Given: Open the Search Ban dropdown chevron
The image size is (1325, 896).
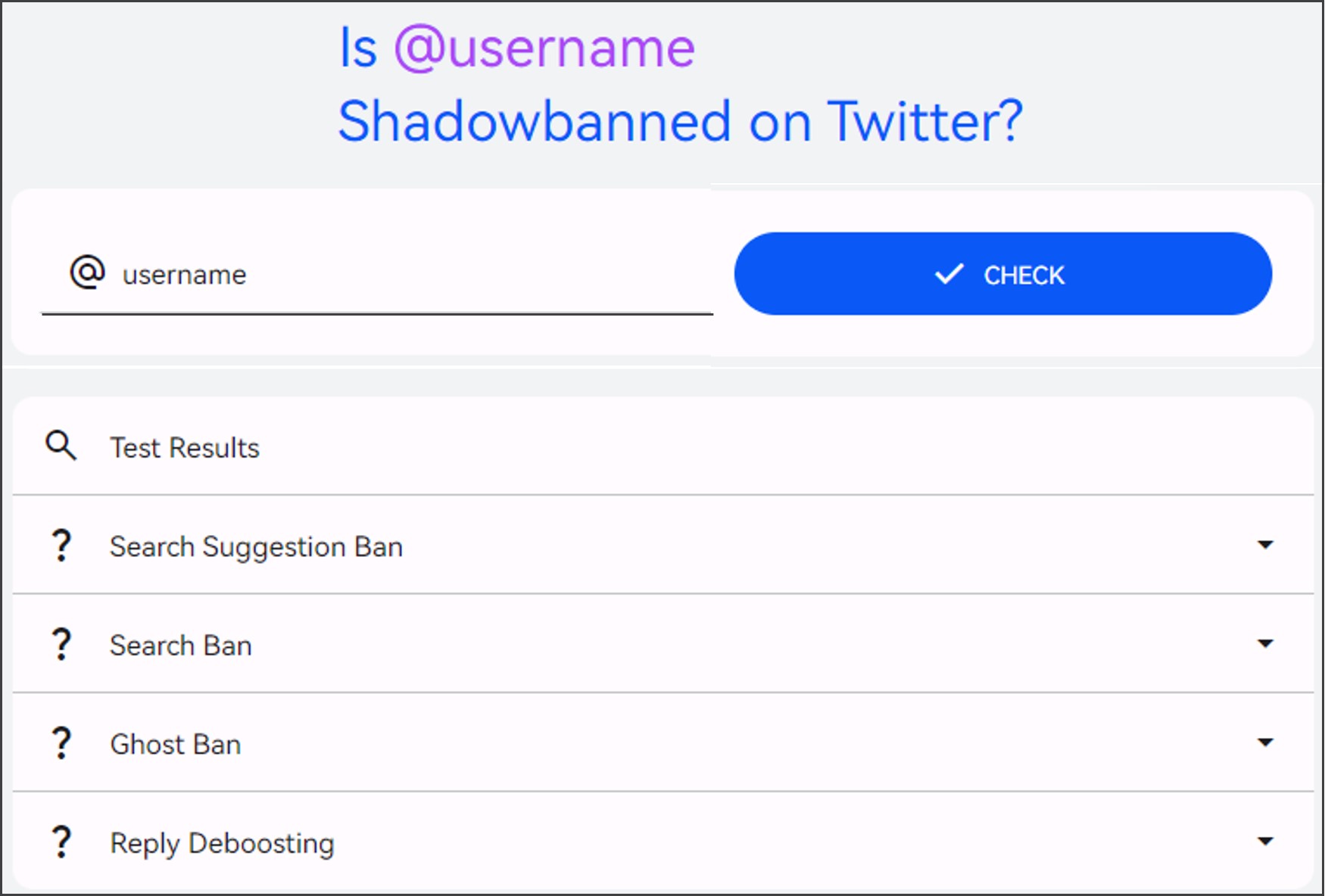Looking at the screenshot, I should click(x=1266, y=644).
